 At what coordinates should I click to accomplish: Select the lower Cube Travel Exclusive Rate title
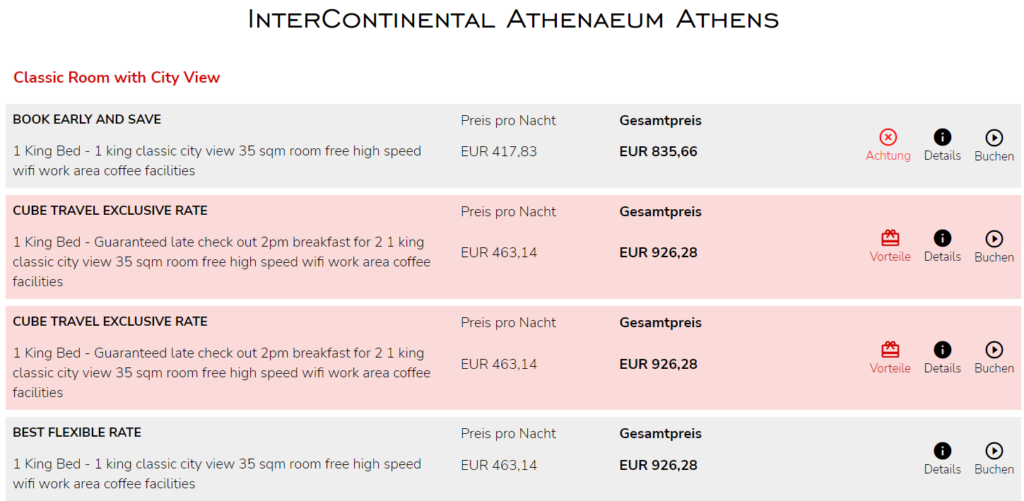coord(110,322)
